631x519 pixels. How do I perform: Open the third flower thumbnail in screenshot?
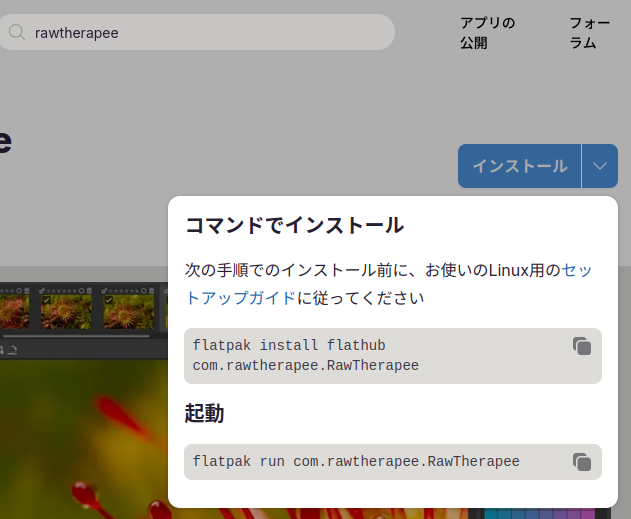point(129,312)
